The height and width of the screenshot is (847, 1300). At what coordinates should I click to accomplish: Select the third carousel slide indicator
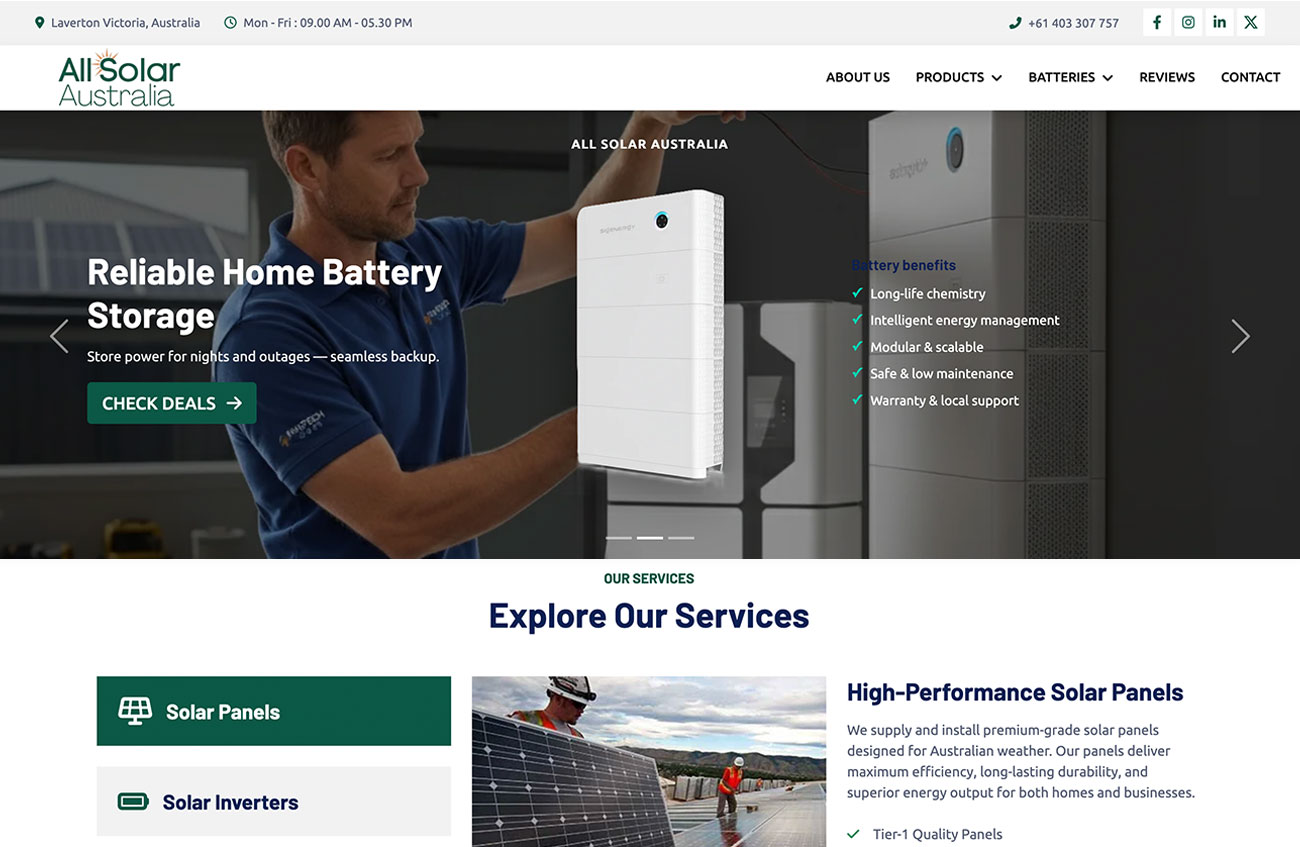point(681,538)
